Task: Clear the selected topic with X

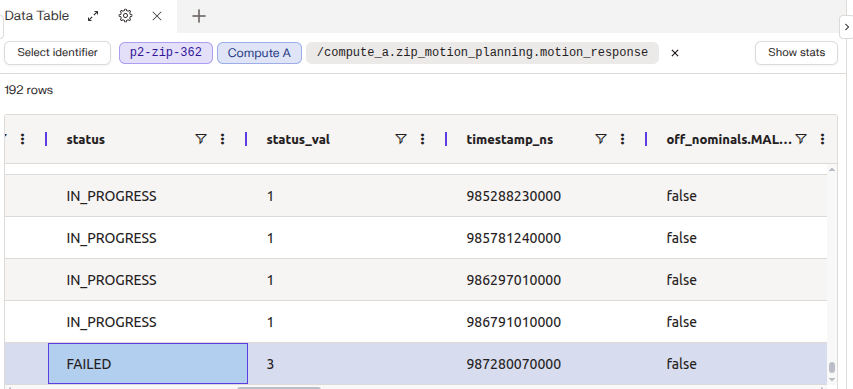Action: point(675,53)
